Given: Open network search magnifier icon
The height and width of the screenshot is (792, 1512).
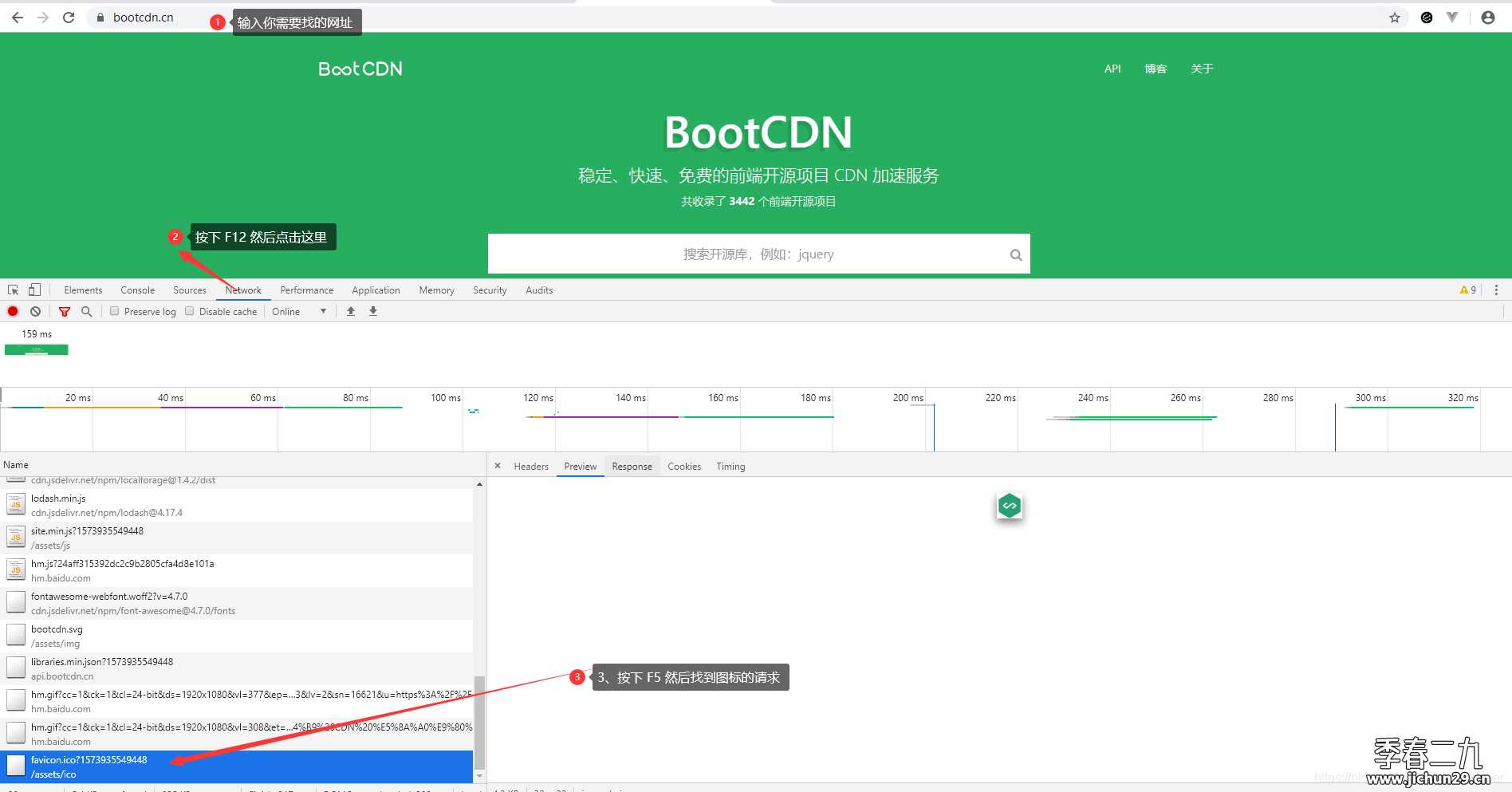Looking at the screenshot, I should point(86,312).
